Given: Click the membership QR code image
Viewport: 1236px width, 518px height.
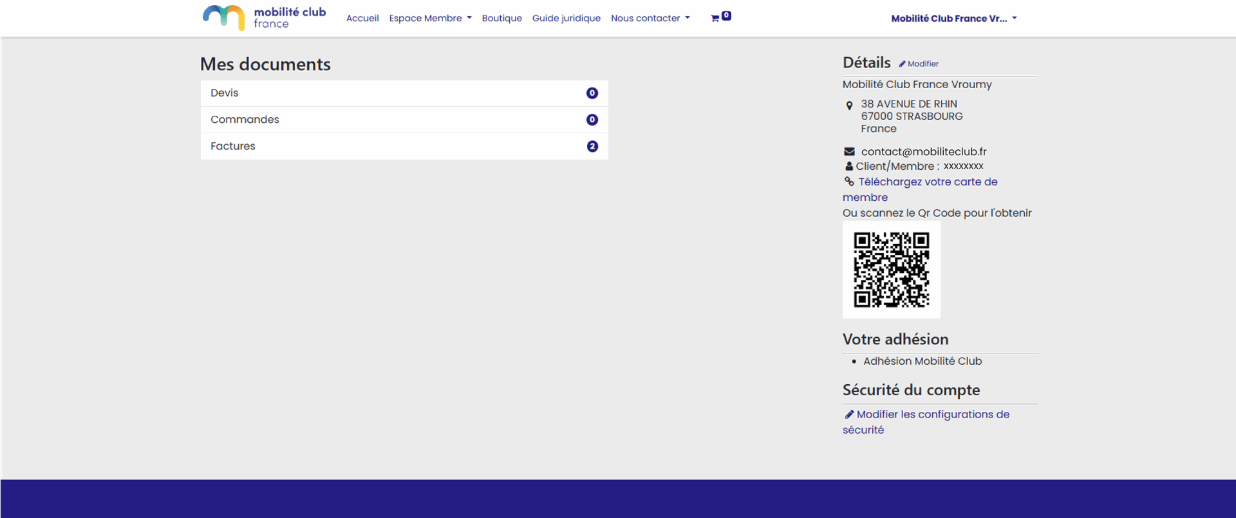Looking at the screenshot, I should pyautogui.click(x=891, y=270).
